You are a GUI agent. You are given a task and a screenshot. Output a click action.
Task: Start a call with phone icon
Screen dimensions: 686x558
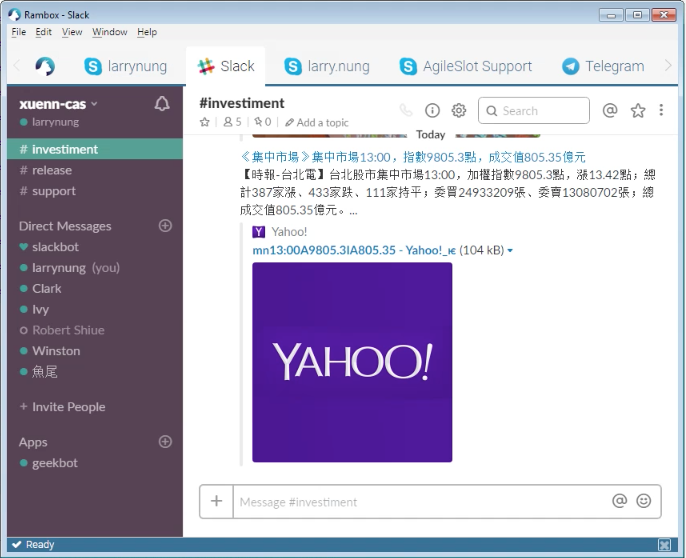[406, 110]
